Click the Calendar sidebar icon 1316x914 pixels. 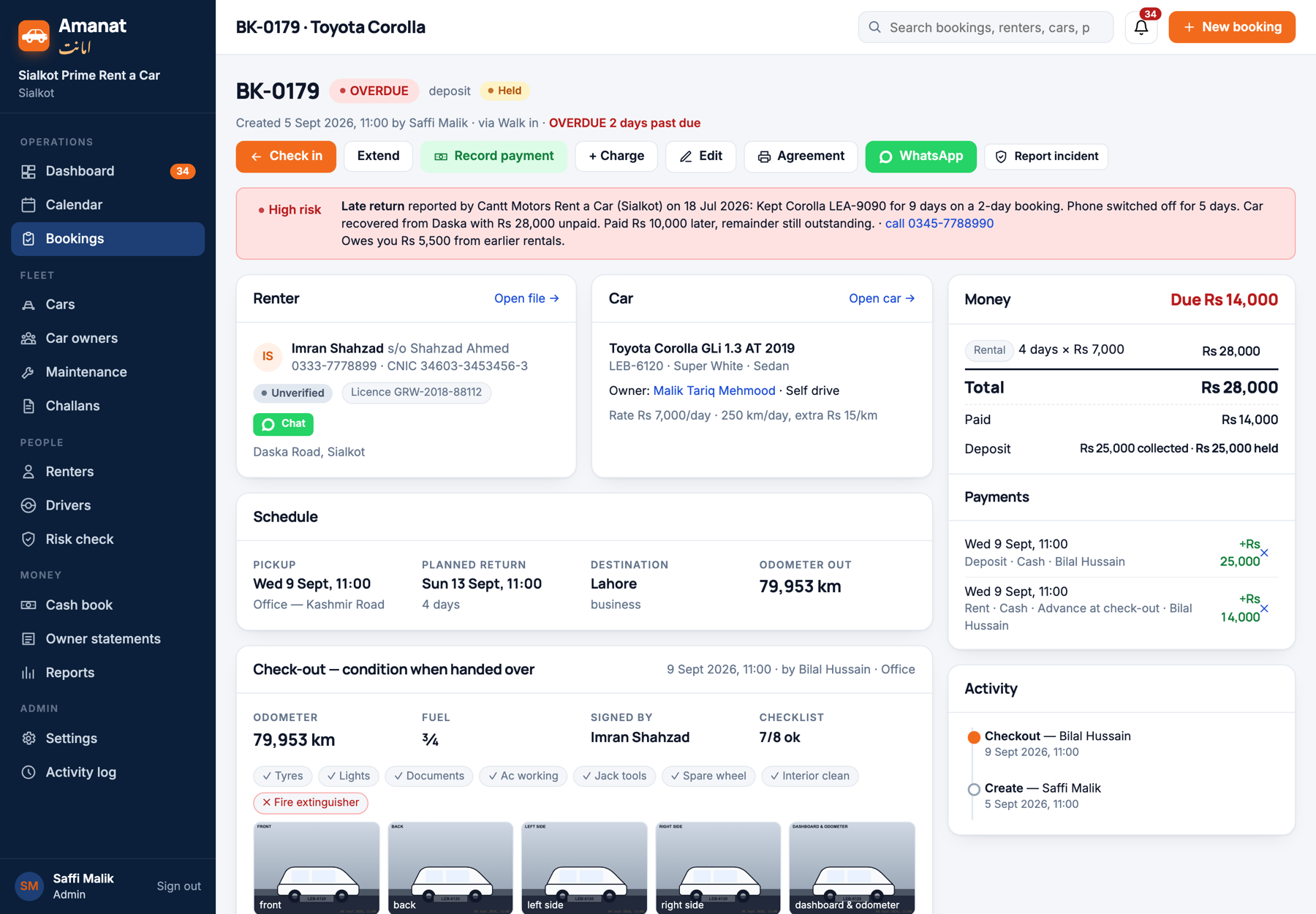pos(29,205)
